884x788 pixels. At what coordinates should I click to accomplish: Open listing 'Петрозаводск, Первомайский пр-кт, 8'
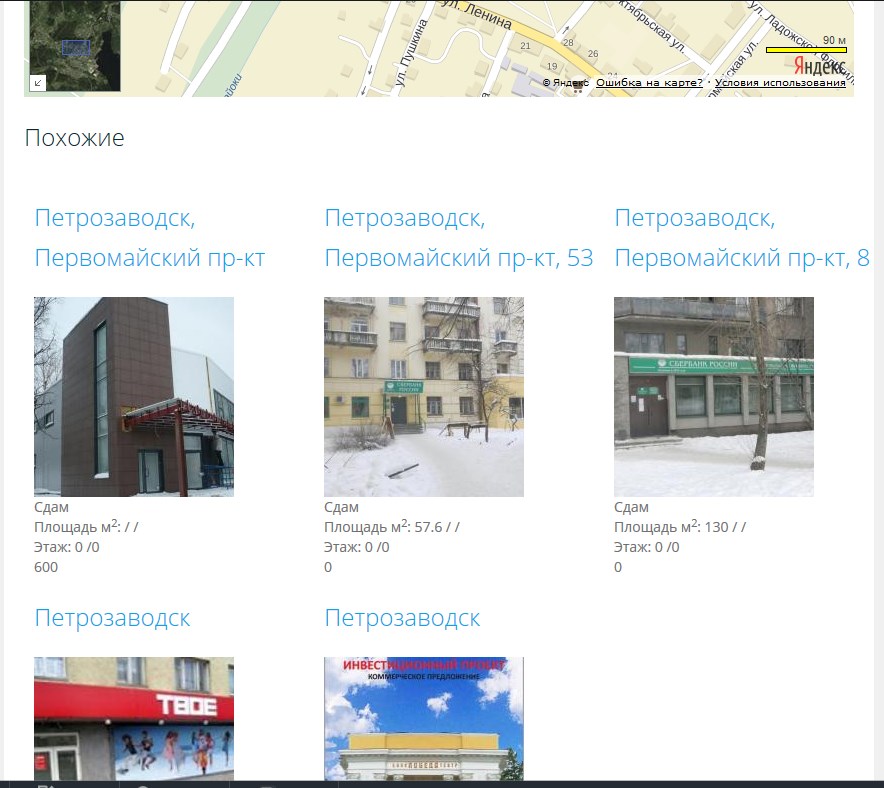point(741,237)
